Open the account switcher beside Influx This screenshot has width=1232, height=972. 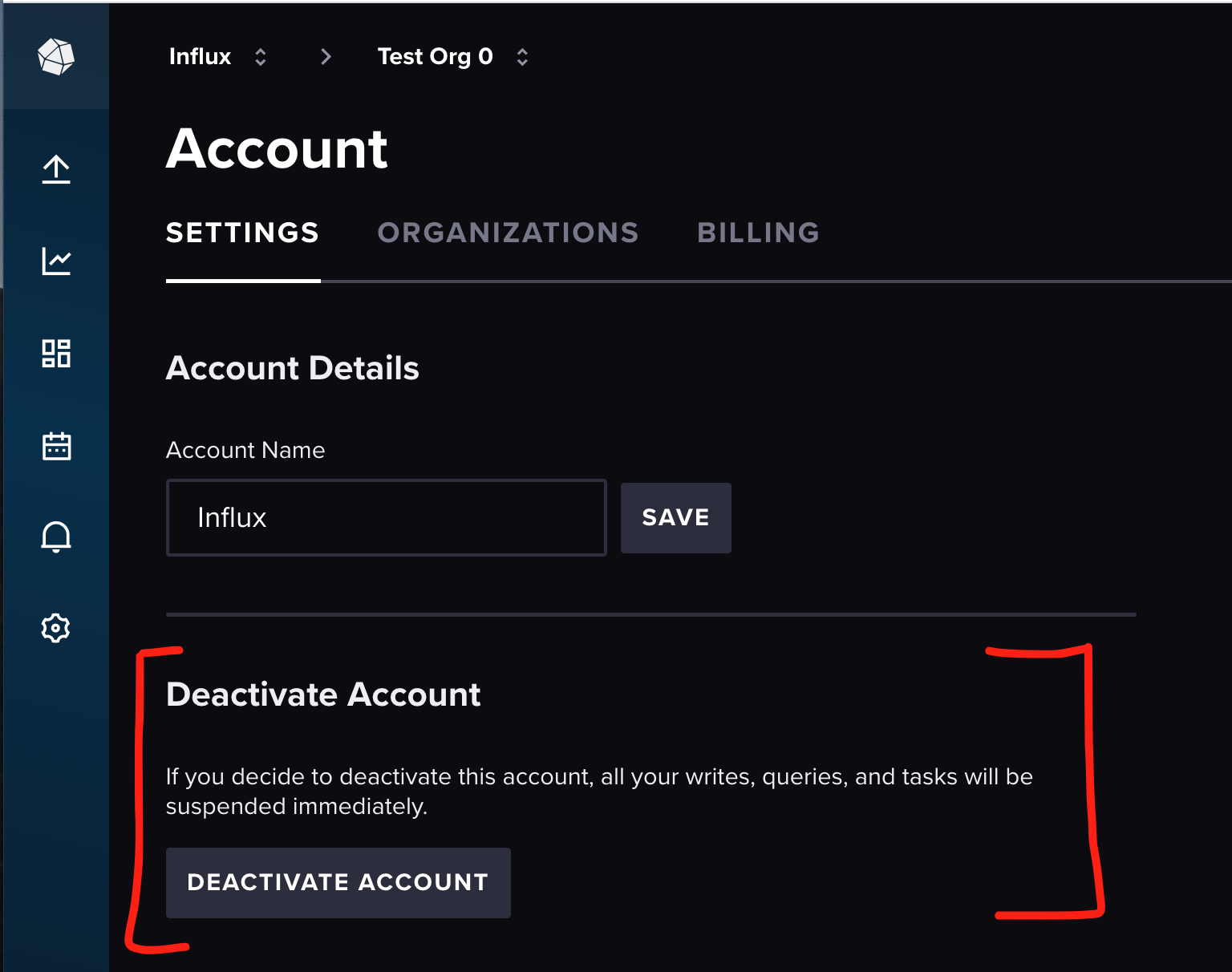[260, 56]
